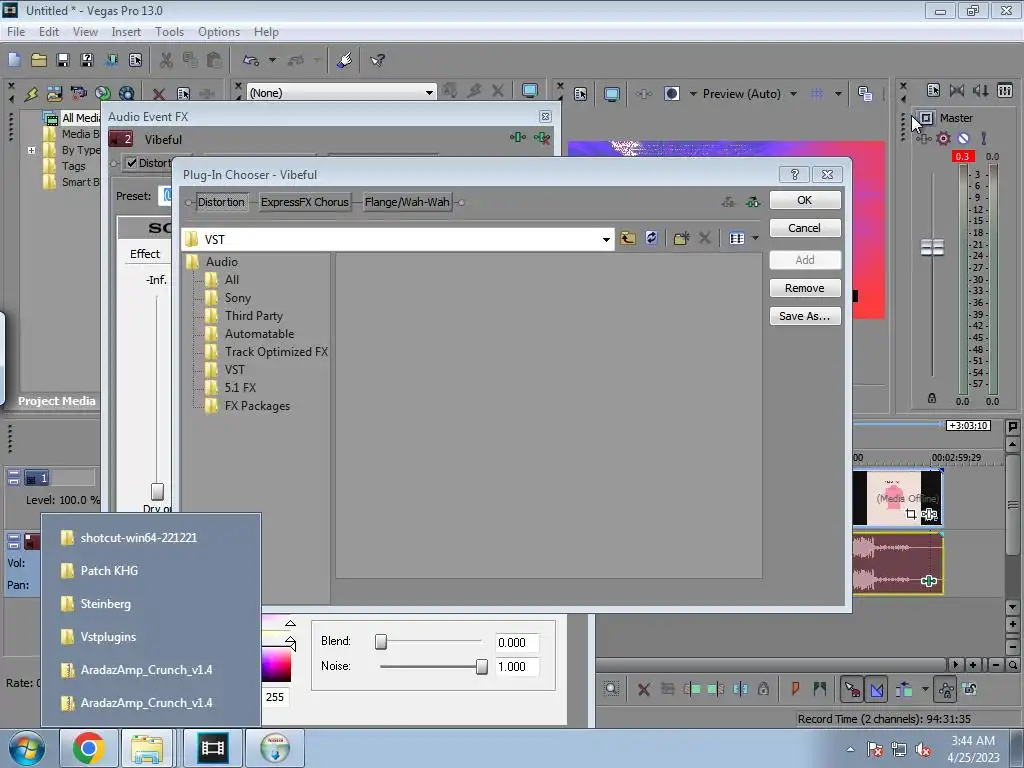Toggle Lock Envelopes to Events button

pos(946,689)
